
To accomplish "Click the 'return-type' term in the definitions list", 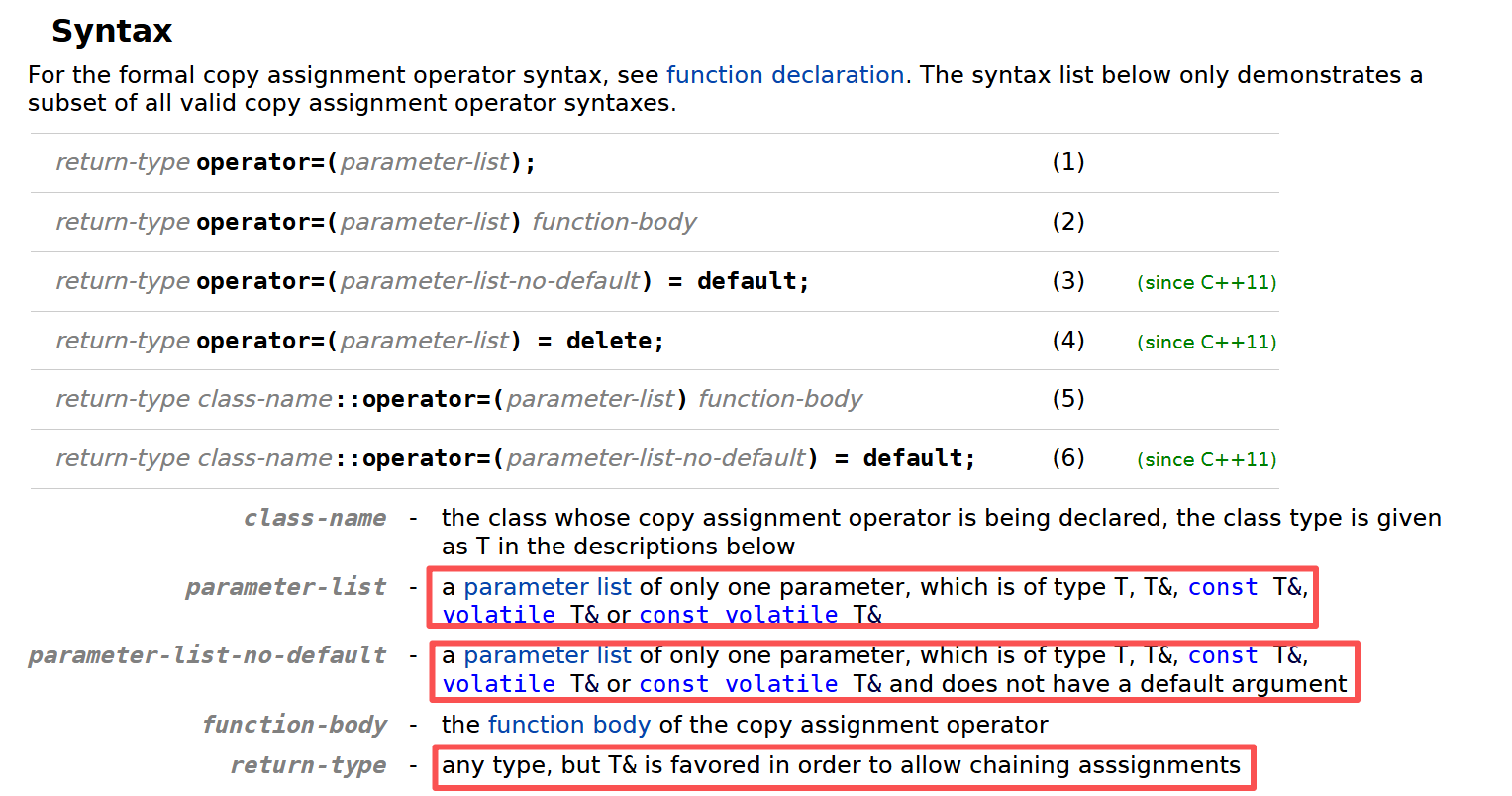I will 308,765.
